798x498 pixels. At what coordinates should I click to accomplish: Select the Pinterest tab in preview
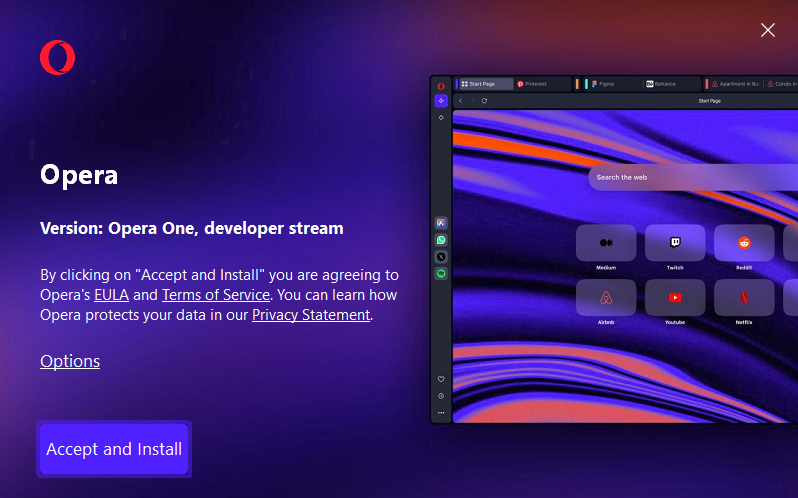542,84
